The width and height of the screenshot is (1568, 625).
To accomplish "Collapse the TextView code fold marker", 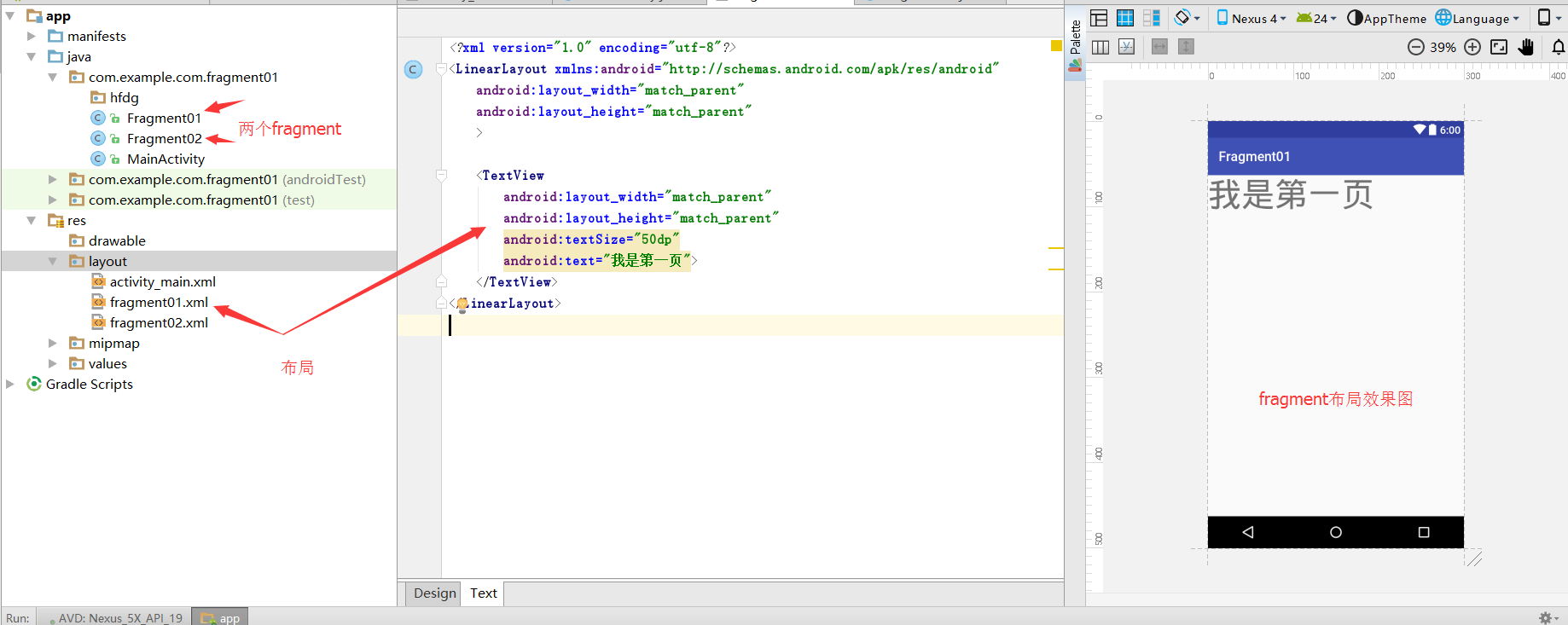I will coord(441,176).
